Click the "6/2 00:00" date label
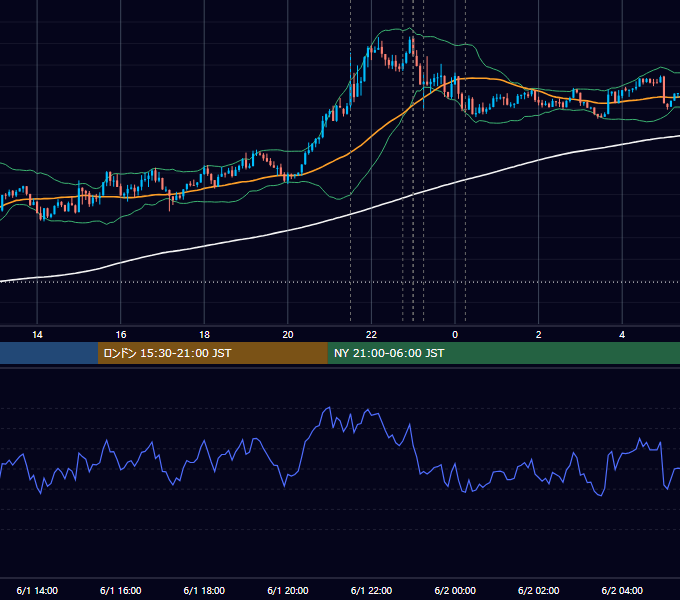Viewport: 680px width, 600px height. click(455, 590)
